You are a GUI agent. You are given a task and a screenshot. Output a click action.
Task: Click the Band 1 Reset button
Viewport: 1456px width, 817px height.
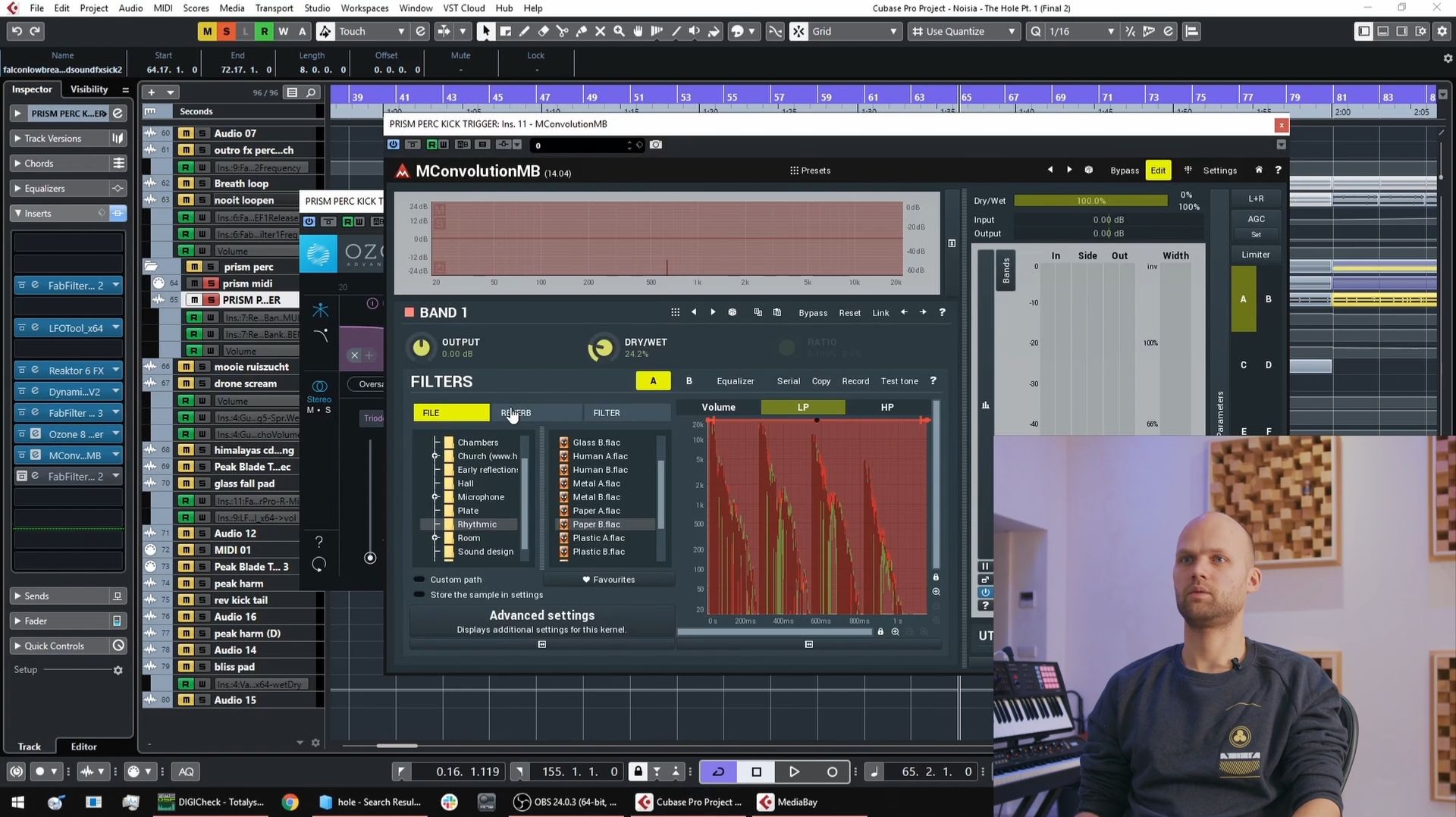tap(849, 313)
